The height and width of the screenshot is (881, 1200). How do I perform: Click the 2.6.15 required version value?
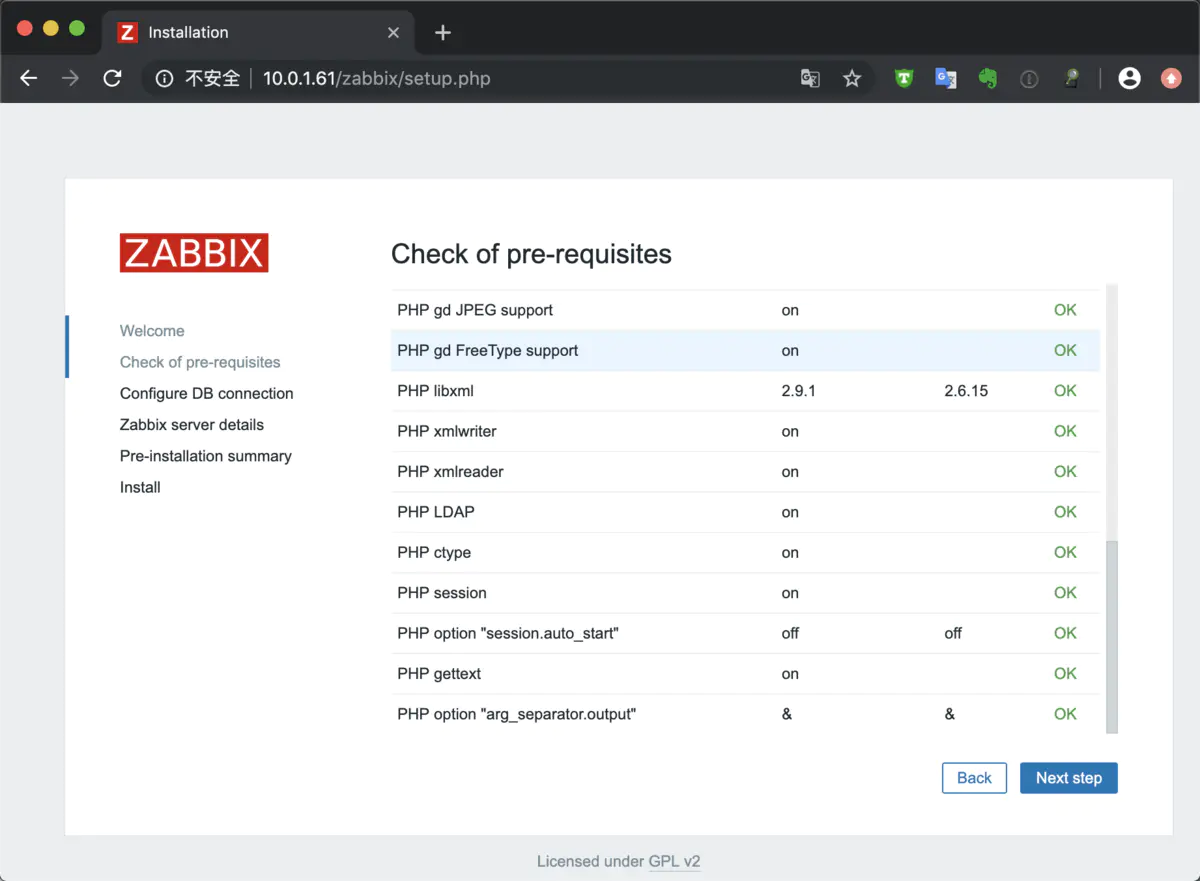(x=966, y=391)
